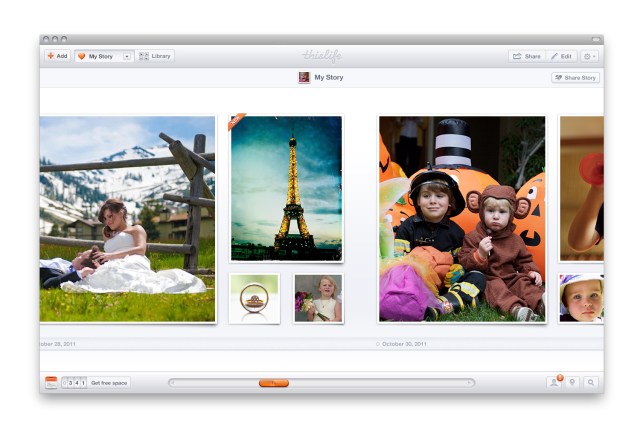Click the Edit pencil button
The height and width of the screenshot is (426, 640).
(x=561, y=56)
